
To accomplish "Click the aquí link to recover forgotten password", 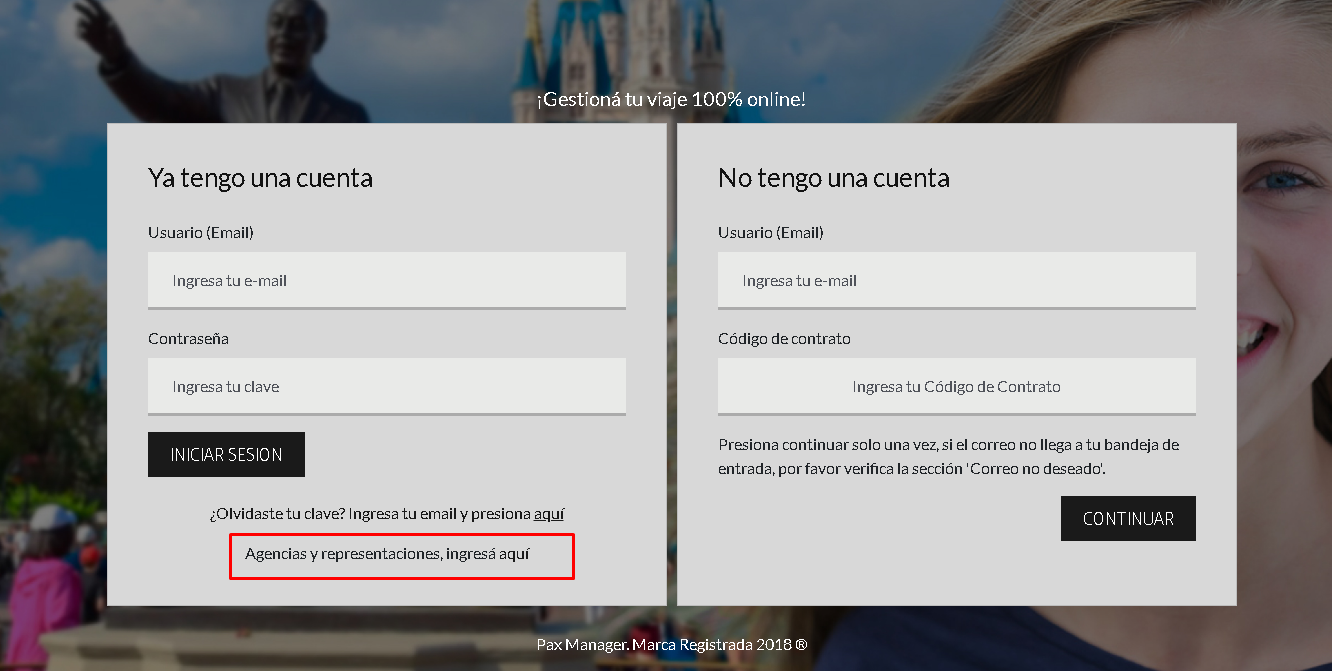I will pyautogui.click(x=549, y=513).
